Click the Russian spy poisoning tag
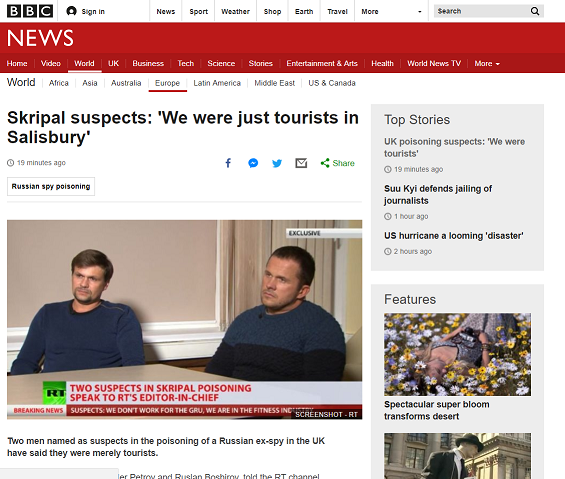This screenshot has height=479, width=565. click(51, 186)
